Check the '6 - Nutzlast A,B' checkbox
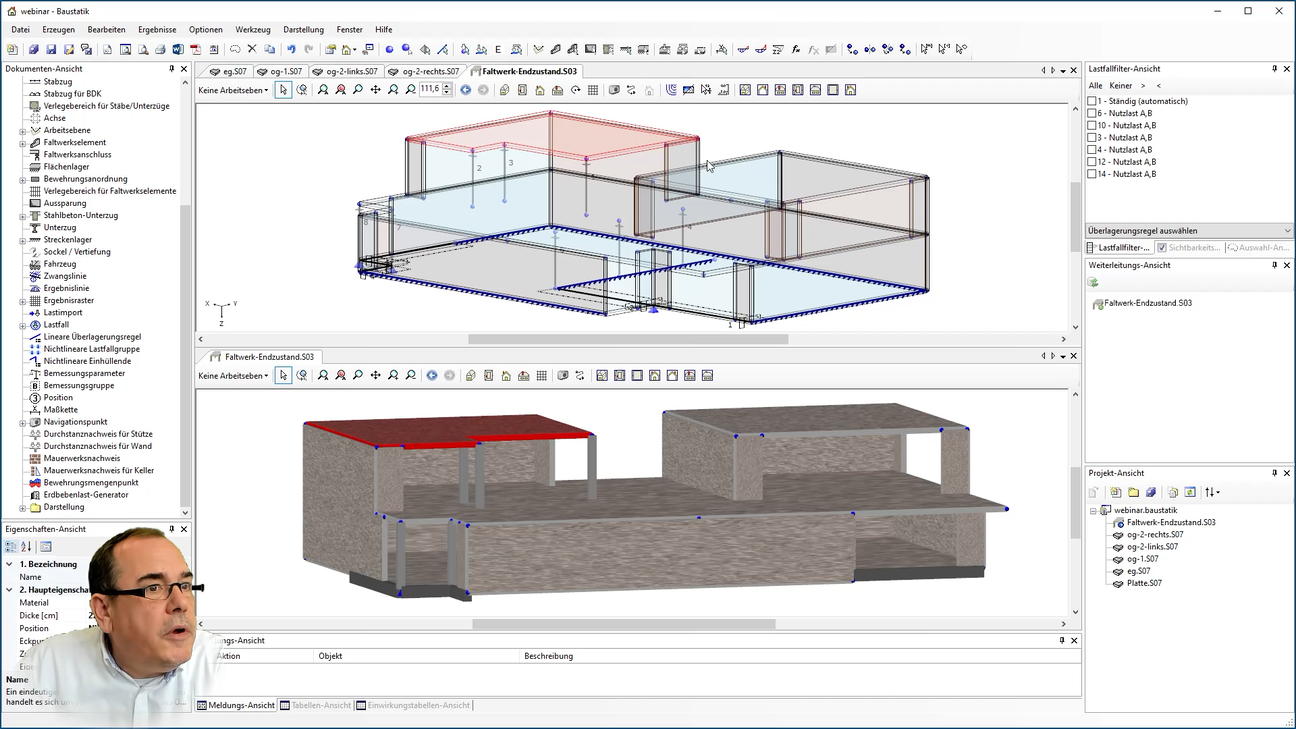Image resolution: width=1296 pixels, height=729 pixels. [x=1092, y=114]
